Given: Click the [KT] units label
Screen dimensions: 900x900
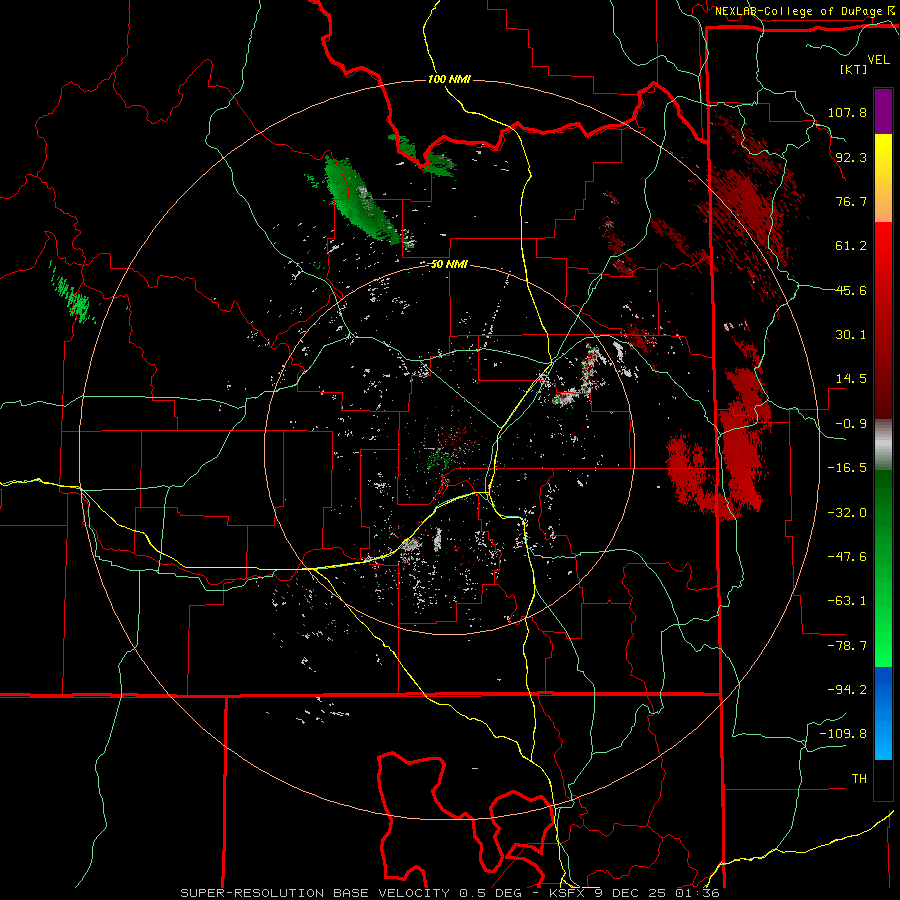Looking at the screenshot, I should pyautogui.click(x=853, y=69).
